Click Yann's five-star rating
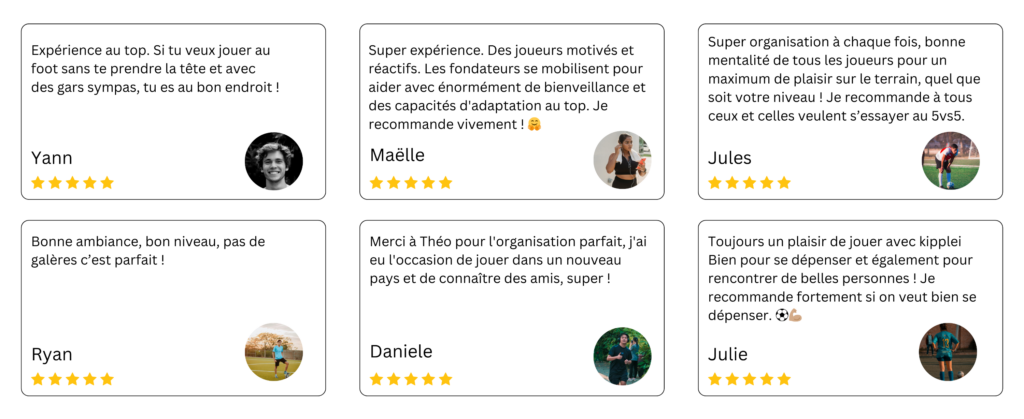This screenshot has height=419, width=1024. click(x=72, y=183)
